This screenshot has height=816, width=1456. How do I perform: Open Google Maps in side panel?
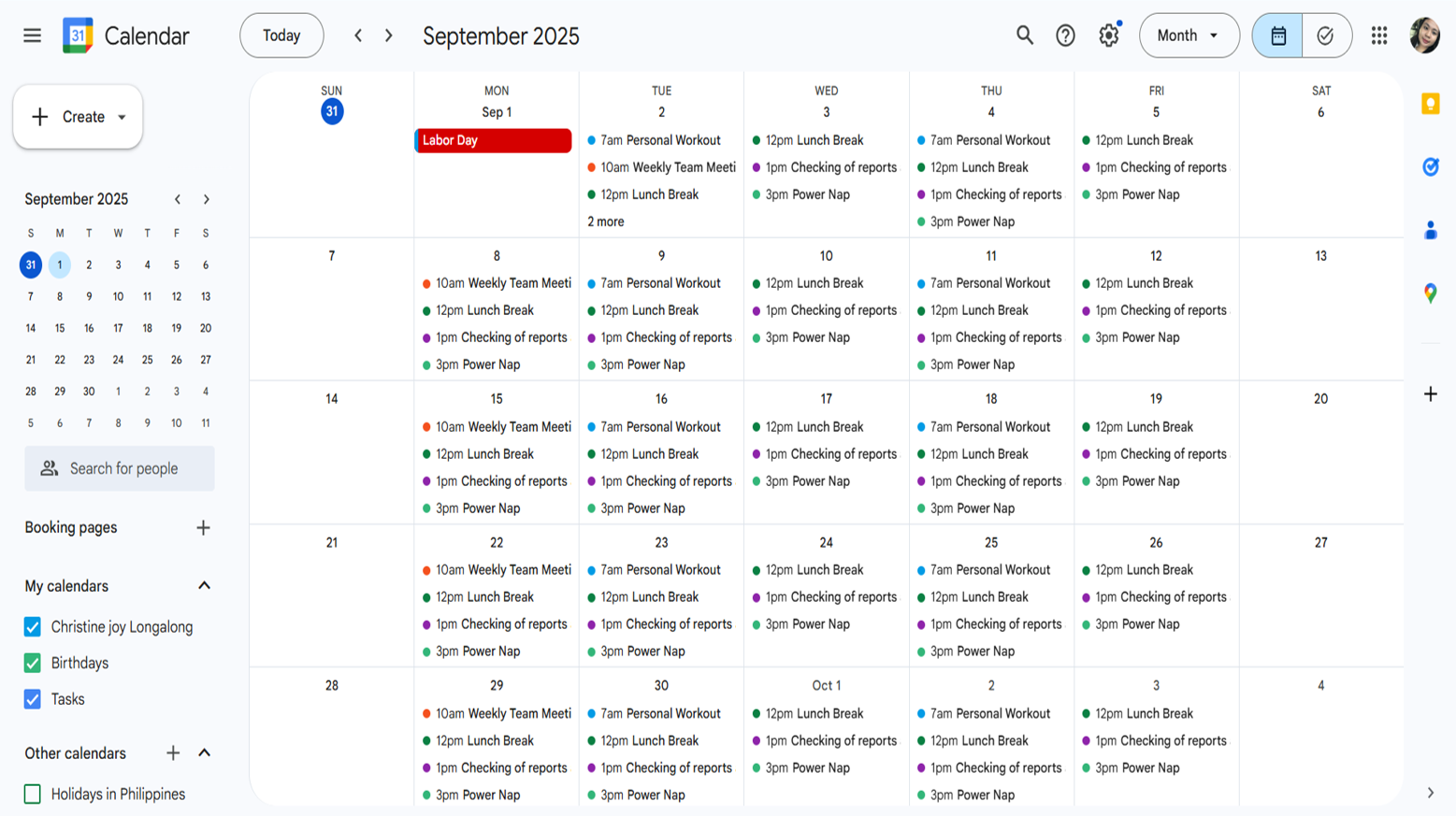(x=1430, y=293)
